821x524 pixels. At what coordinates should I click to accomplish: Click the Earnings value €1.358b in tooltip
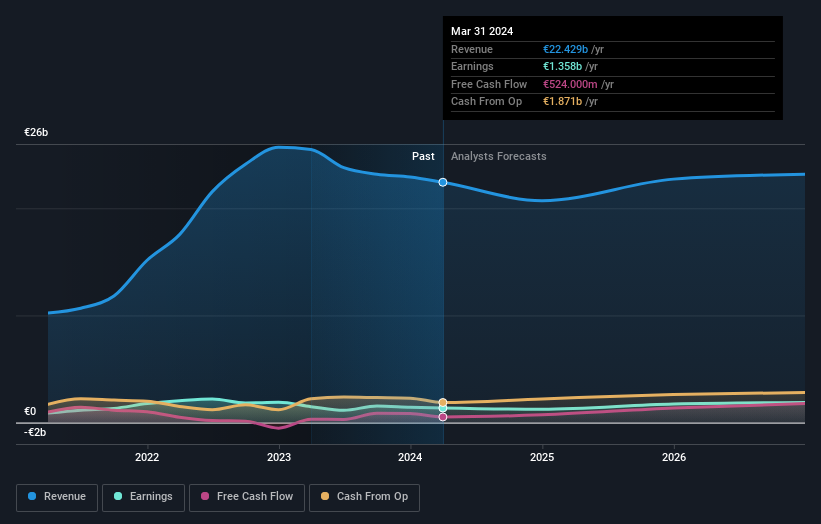[562, 66]
